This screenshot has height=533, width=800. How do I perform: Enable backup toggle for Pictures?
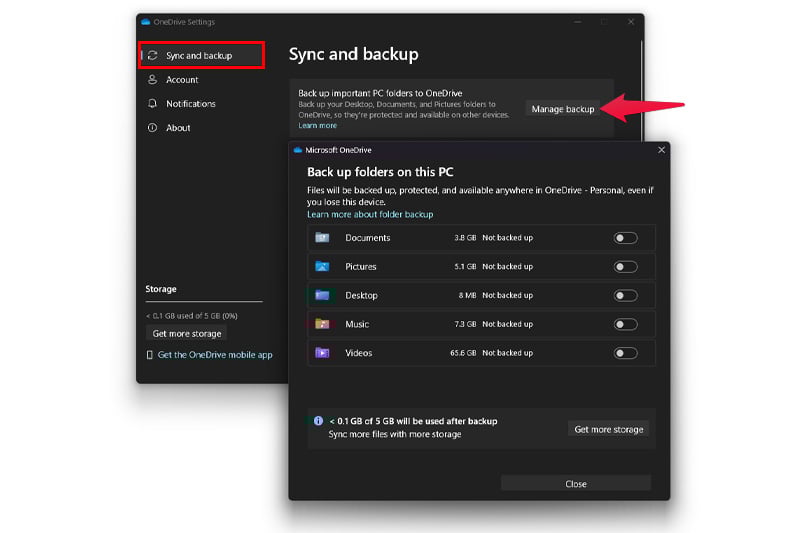coord(626,267)
